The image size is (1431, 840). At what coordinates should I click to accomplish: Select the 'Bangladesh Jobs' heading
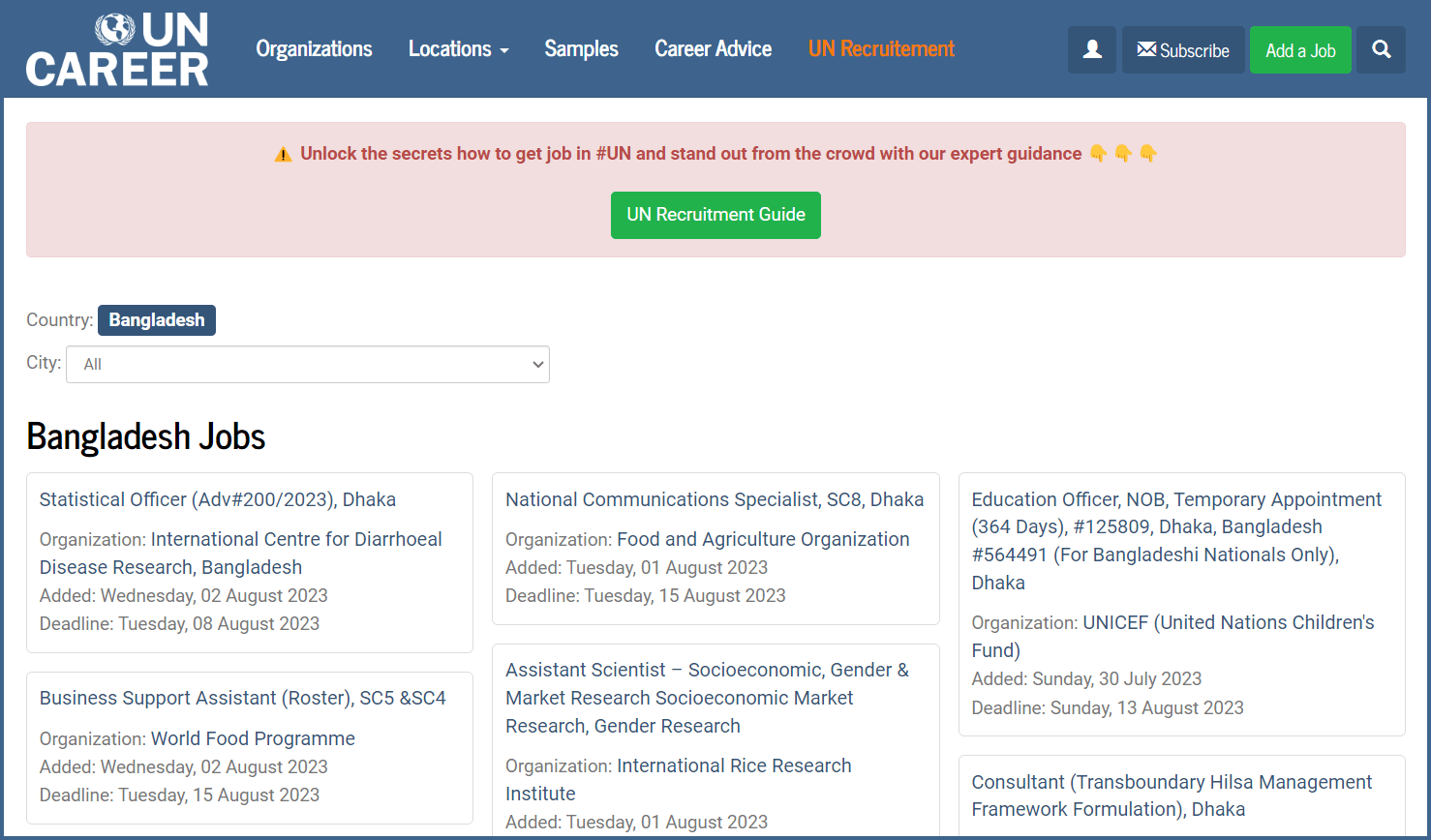146,436
